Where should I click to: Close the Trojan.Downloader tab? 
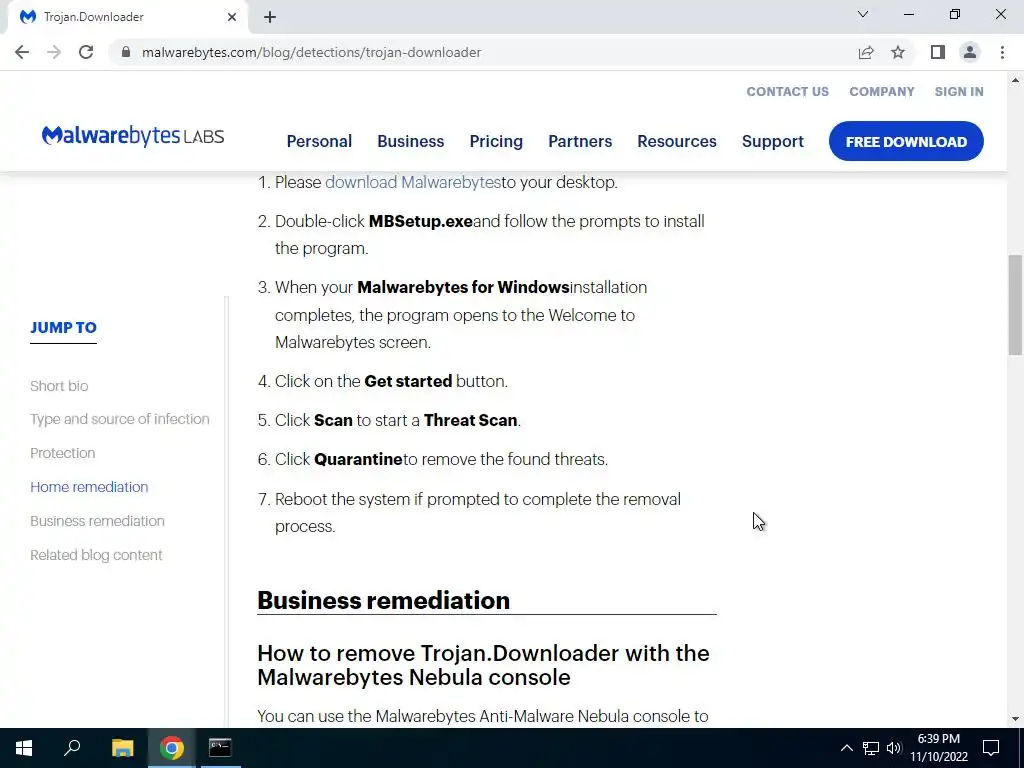click(232, 17)
